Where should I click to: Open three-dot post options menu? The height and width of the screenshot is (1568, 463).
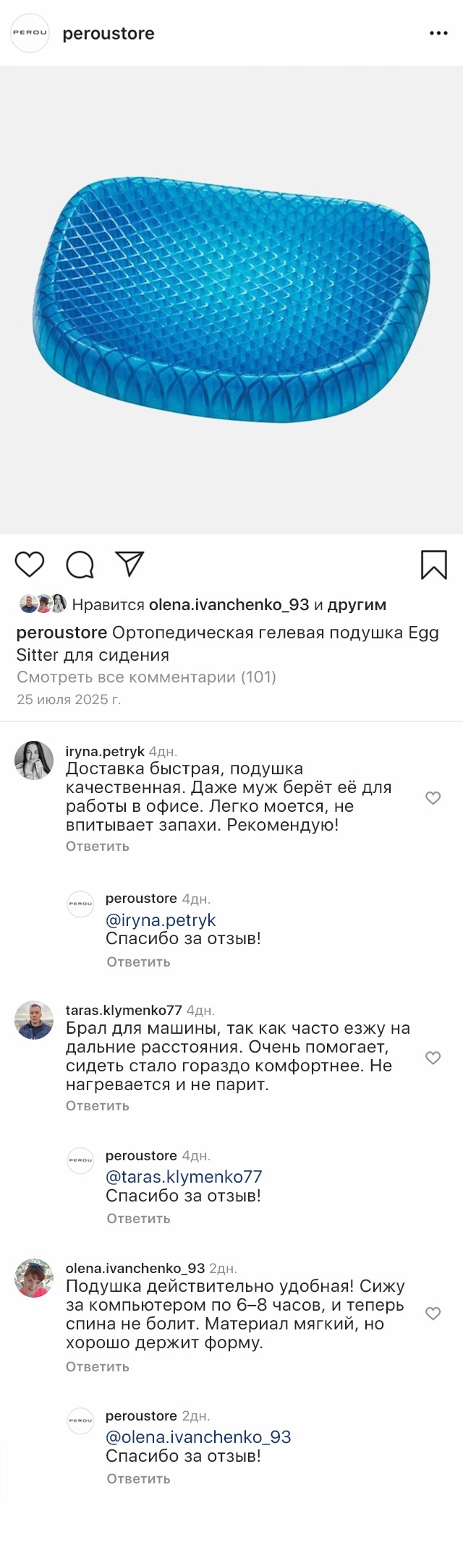[x=438, y=33]
